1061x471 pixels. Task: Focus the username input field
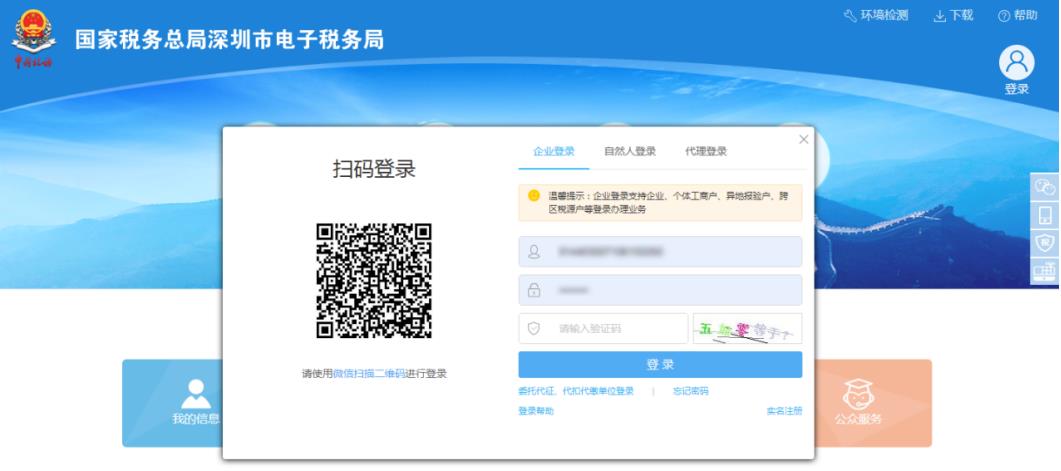(x=660, y=252)
